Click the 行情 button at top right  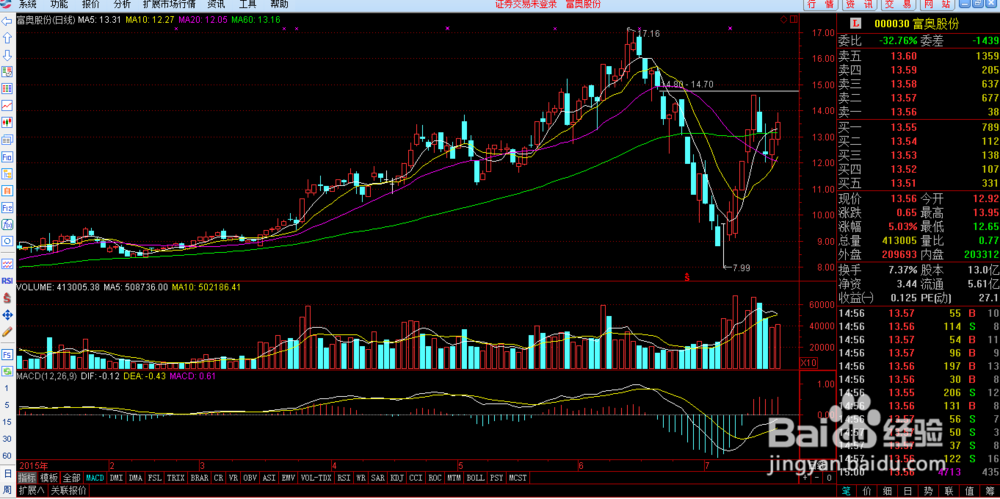[x=821, y=4]
